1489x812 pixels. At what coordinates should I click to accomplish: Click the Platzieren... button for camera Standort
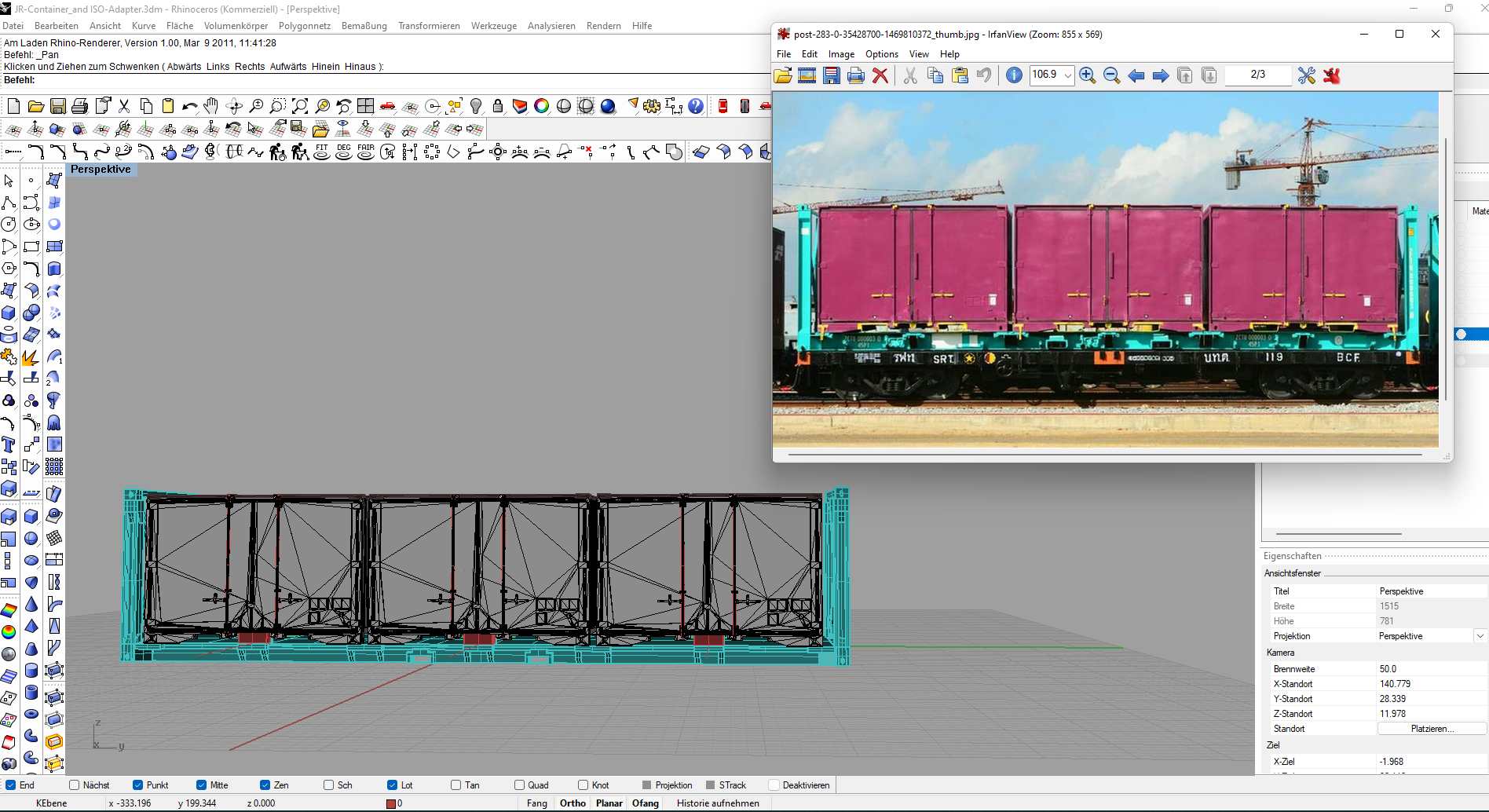[x=1432, y=729]
